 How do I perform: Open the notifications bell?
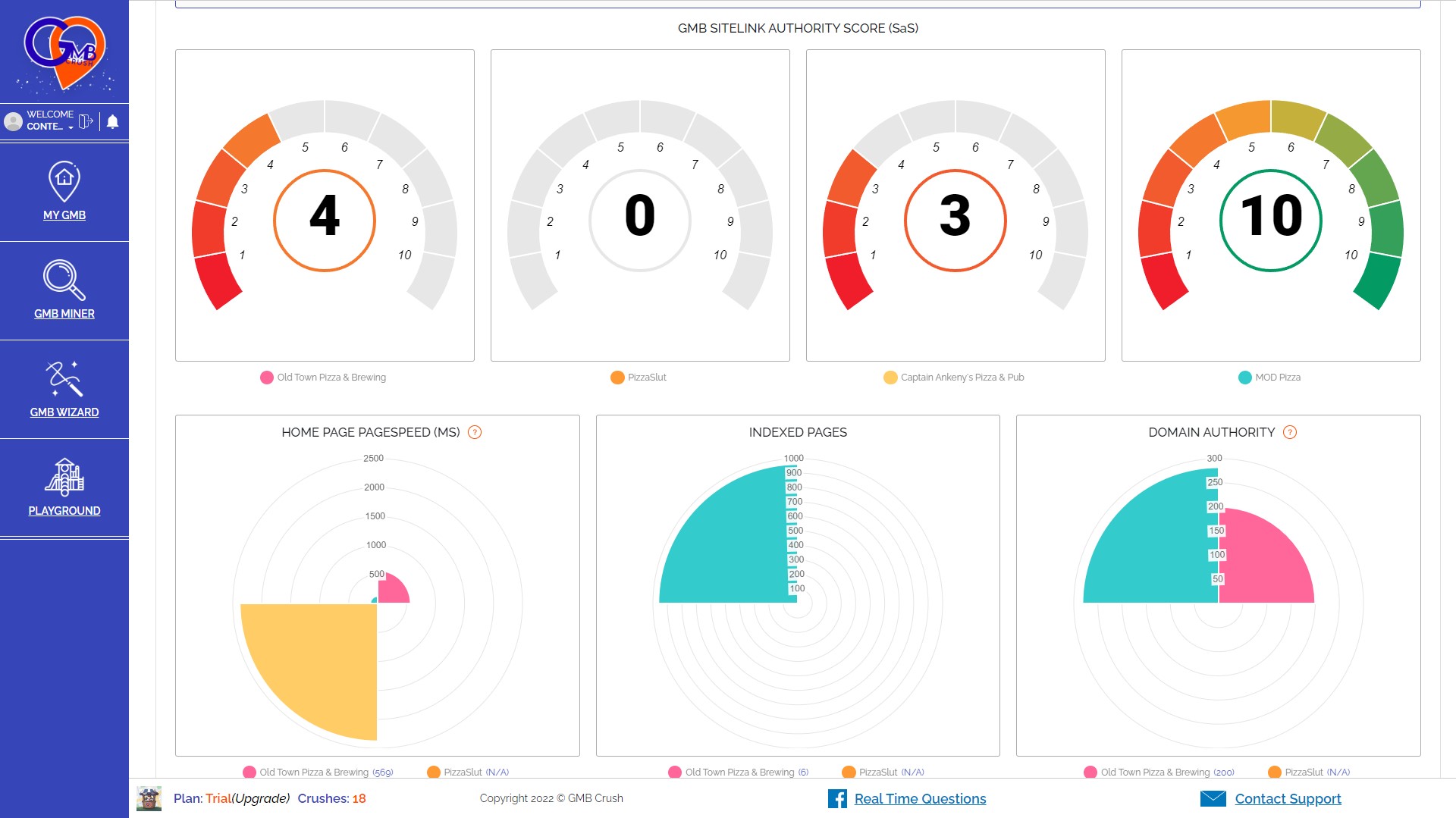click(x=113, y=121)
